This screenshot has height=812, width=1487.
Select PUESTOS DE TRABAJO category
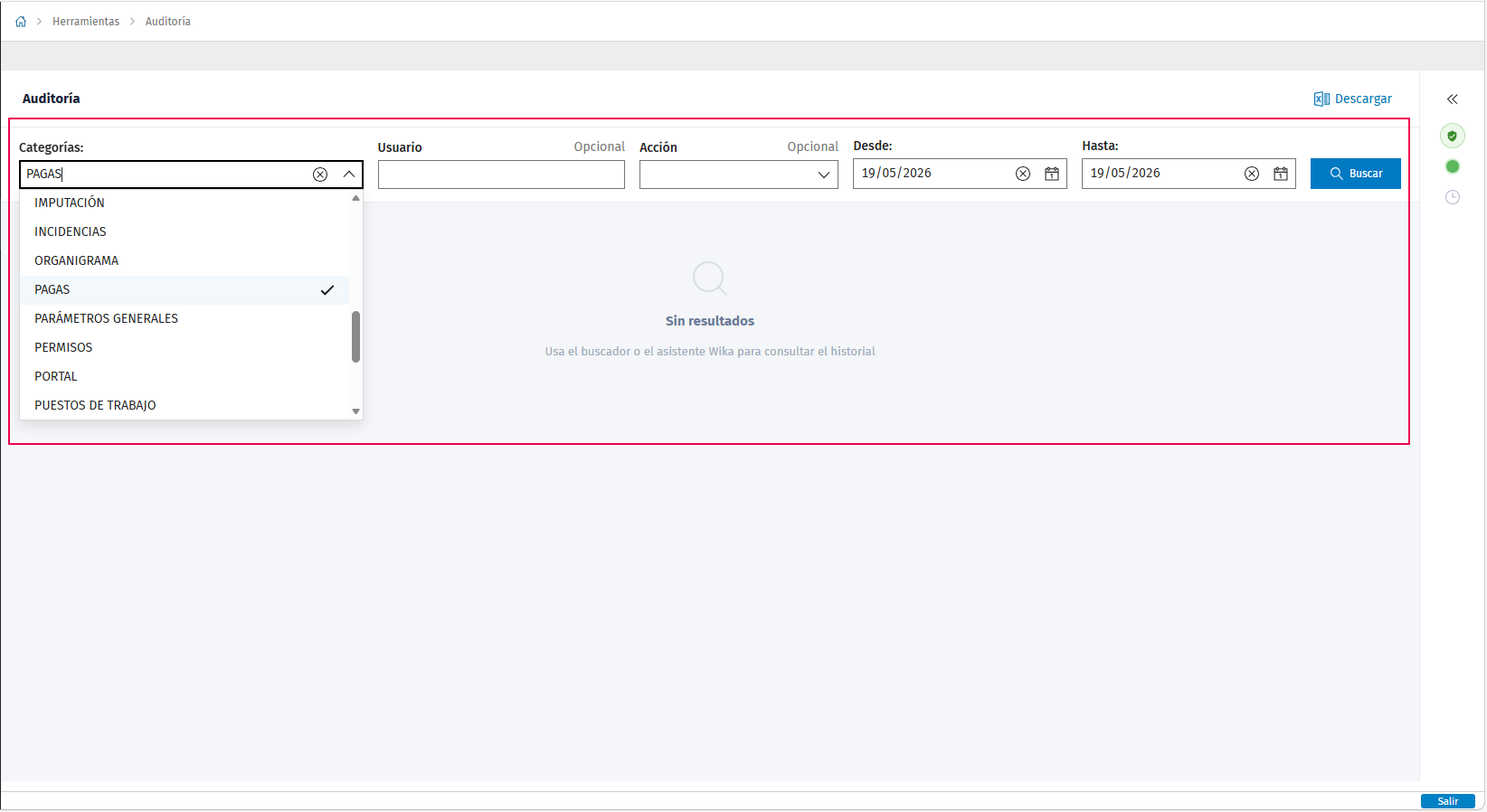point(185,405)
